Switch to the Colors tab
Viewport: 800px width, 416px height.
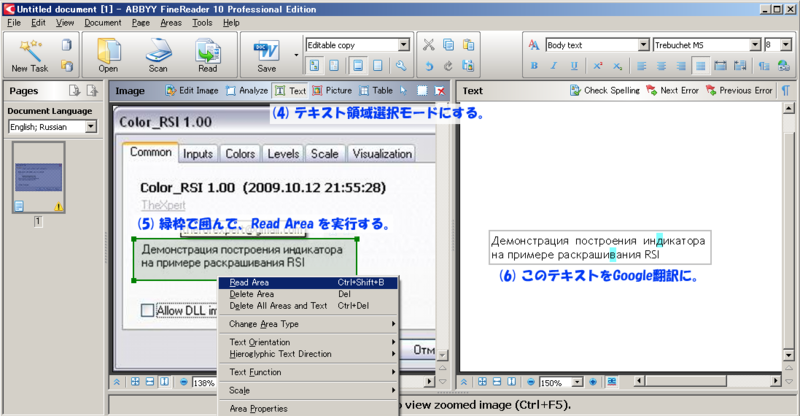point(240,154)
